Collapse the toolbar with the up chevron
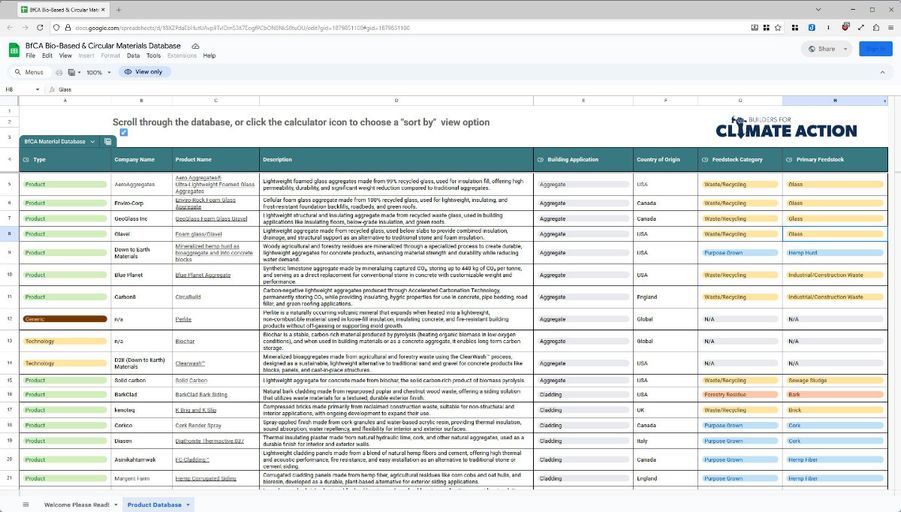Image resolution: width=901 pixels, height=512 pixels. pyautogui.click(x=883, y=72)
